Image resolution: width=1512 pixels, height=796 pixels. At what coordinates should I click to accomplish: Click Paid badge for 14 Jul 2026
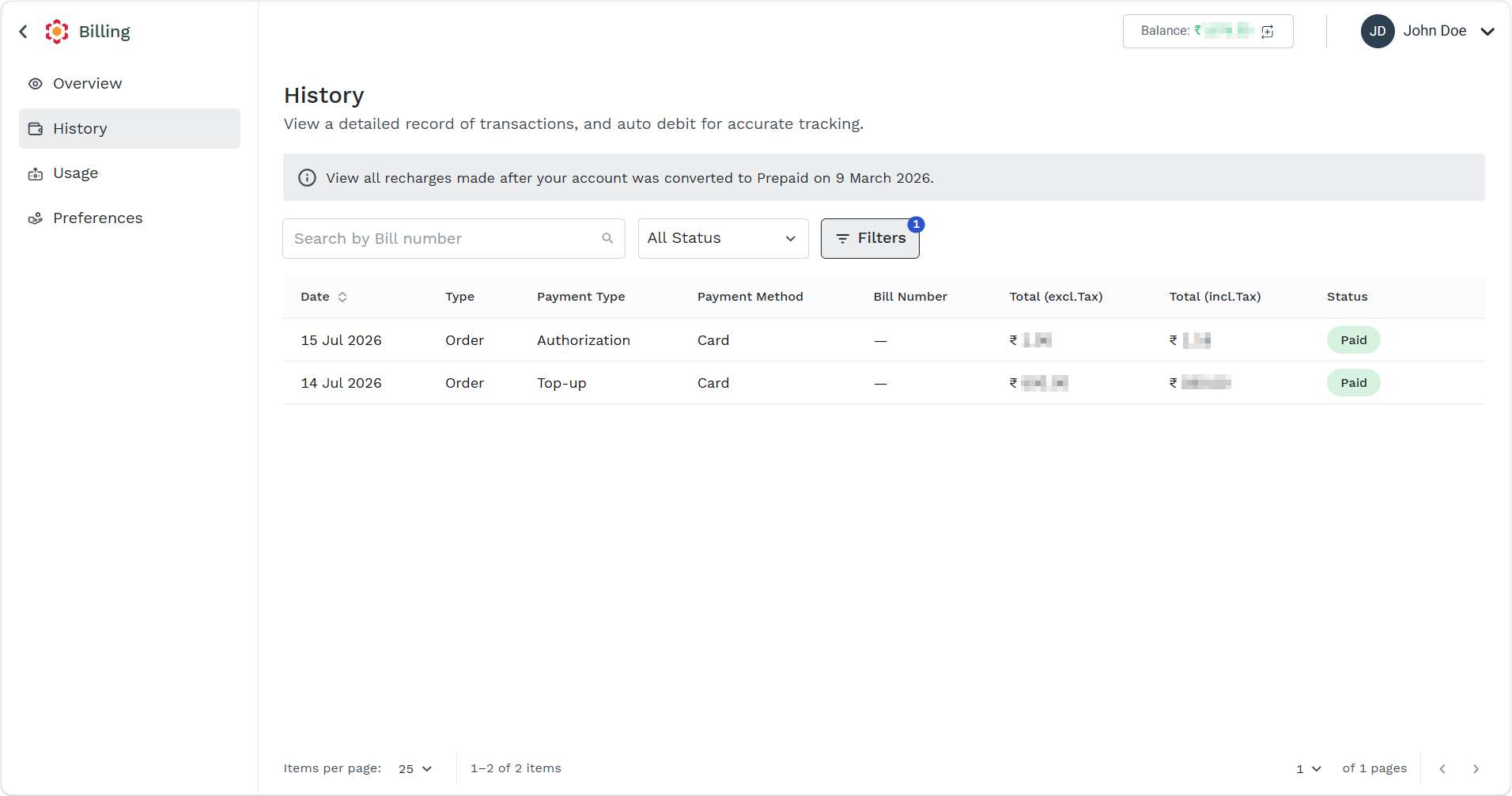1353,383
